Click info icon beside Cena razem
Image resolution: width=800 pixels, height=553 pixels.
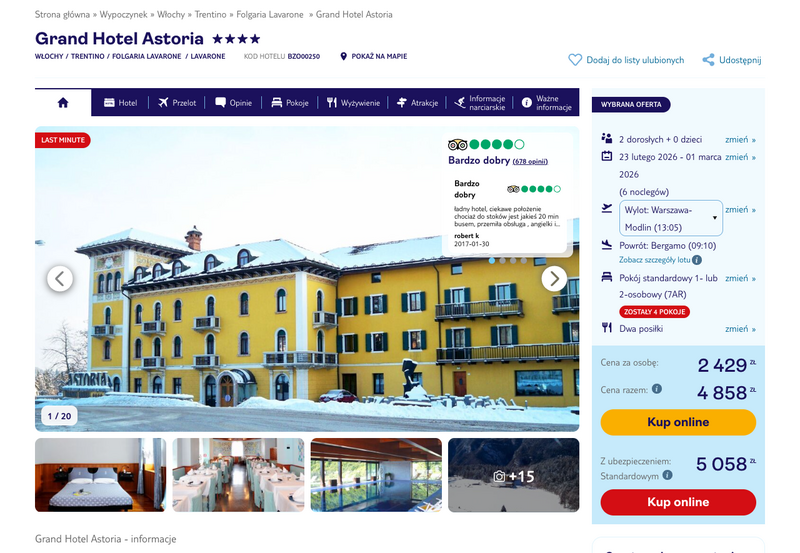coord(657,389)
